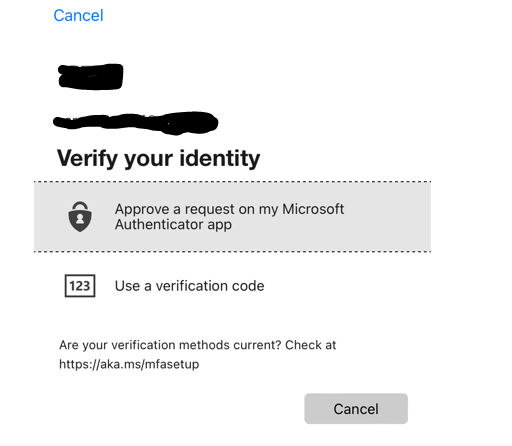Click the gray Cancel button at bottom
Image resolution: width=512 pixels, height=446 pixels.
356,409
